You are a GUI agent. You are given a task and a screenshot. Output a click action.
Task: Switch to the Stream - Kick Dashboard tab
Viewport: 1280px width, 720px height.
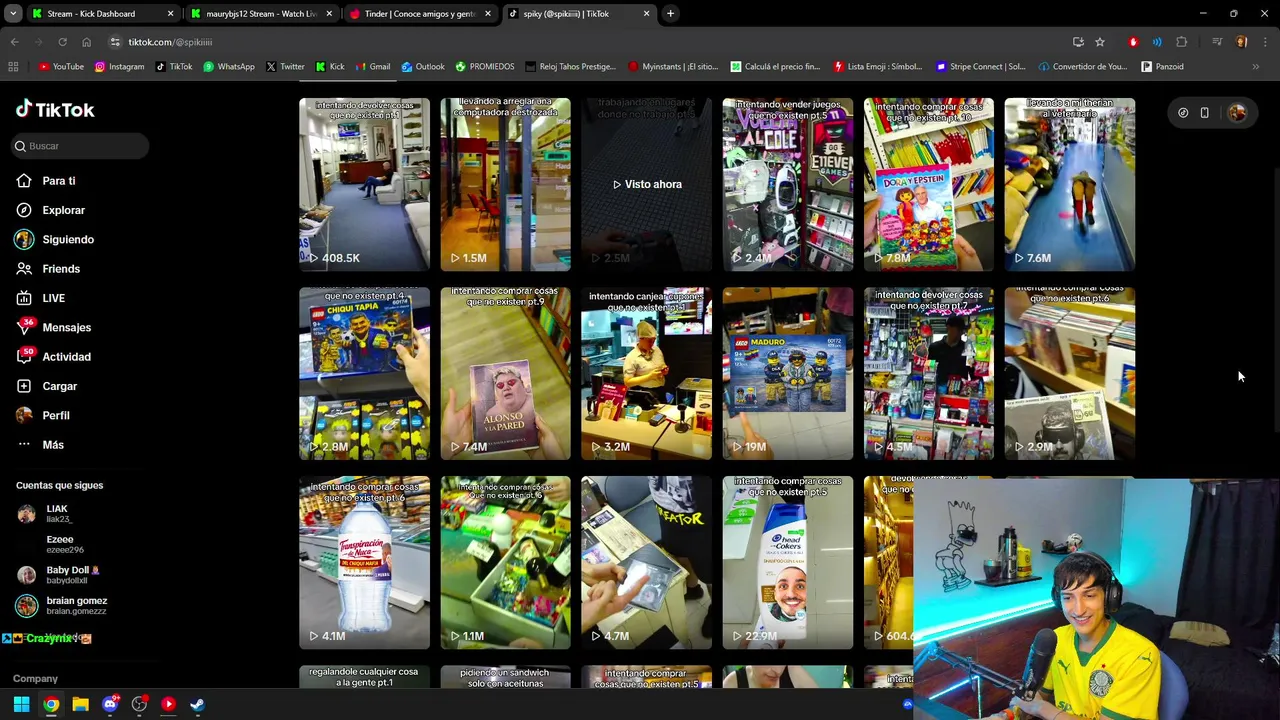pyautogui.click(x=102, y=14)
